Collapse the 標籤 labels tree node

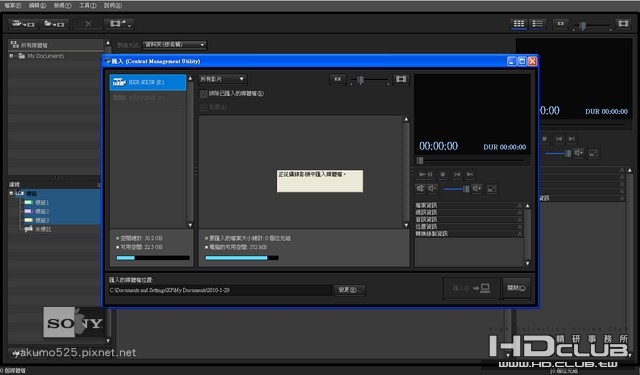coord(11,193)
